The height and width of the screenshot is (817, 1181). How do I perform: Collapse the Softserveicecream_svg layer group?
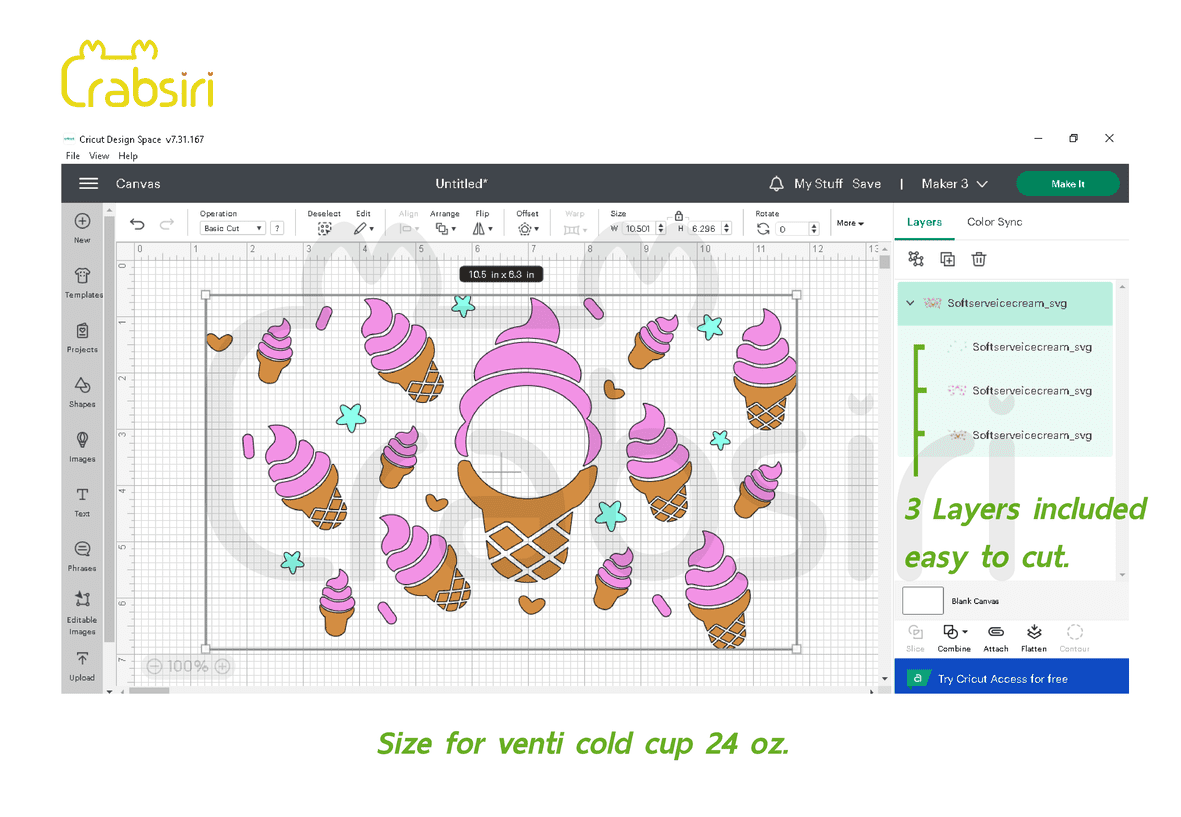pyautogui.click(x=910, y=303)
